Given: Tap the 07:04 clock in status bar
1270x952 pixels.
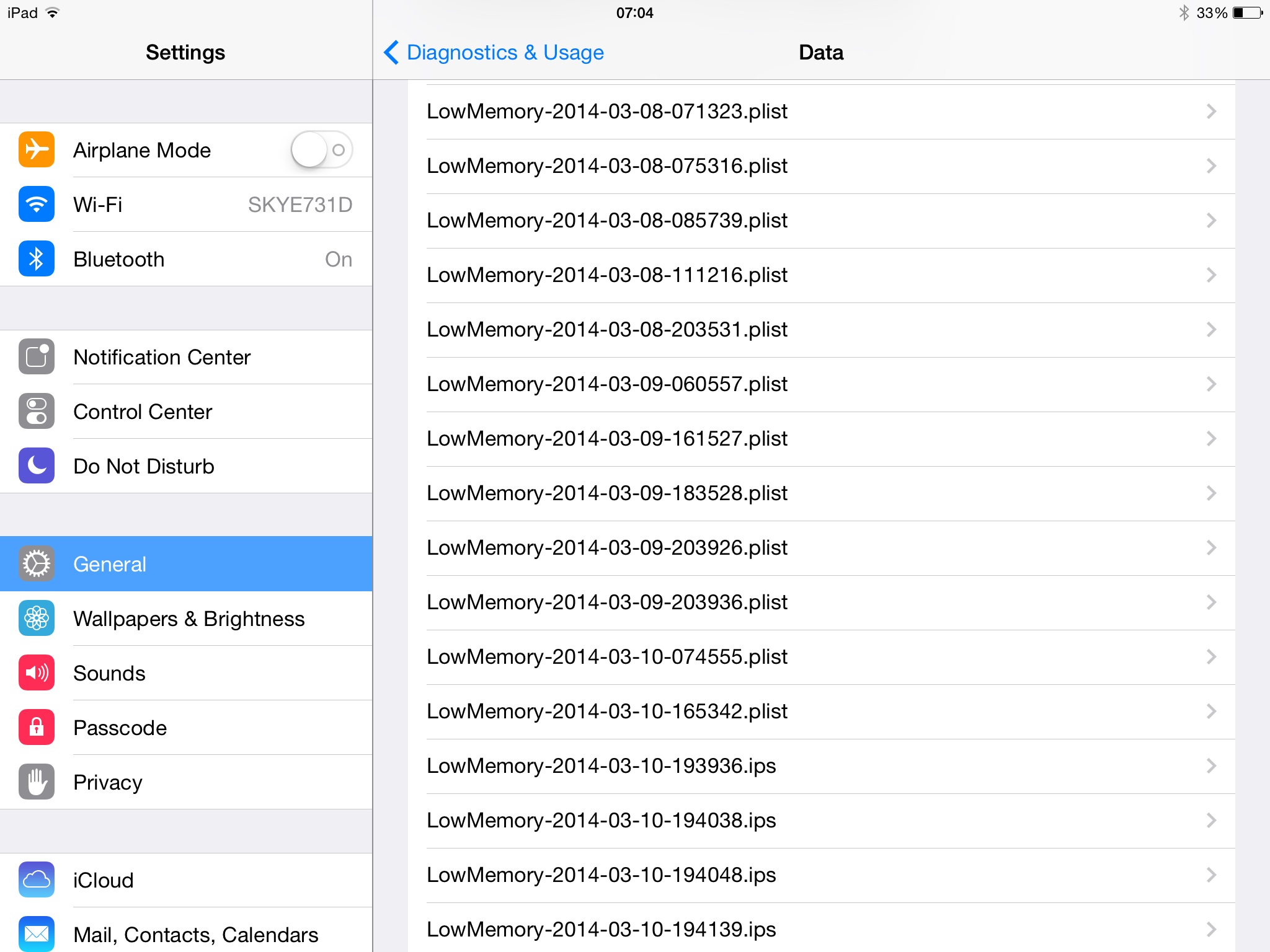Looking at the screenshot, I should [634, 13].
